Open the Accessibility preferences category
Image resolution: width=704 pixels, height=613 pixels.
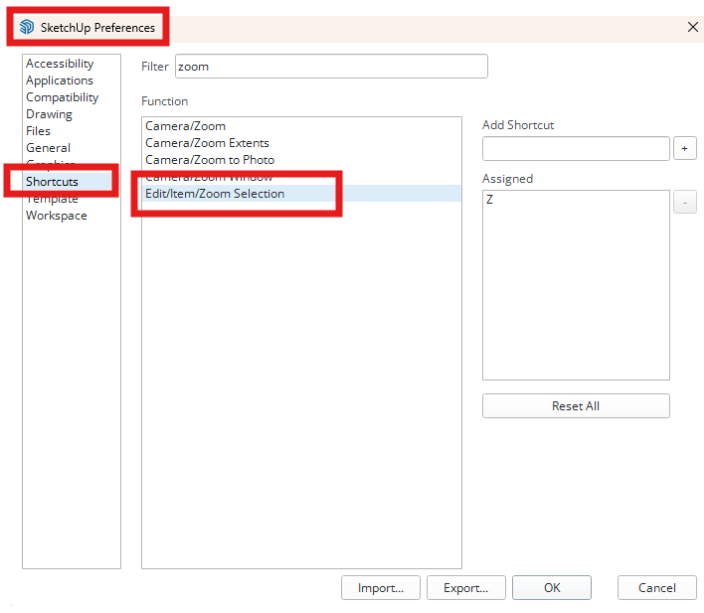(60, 64)
